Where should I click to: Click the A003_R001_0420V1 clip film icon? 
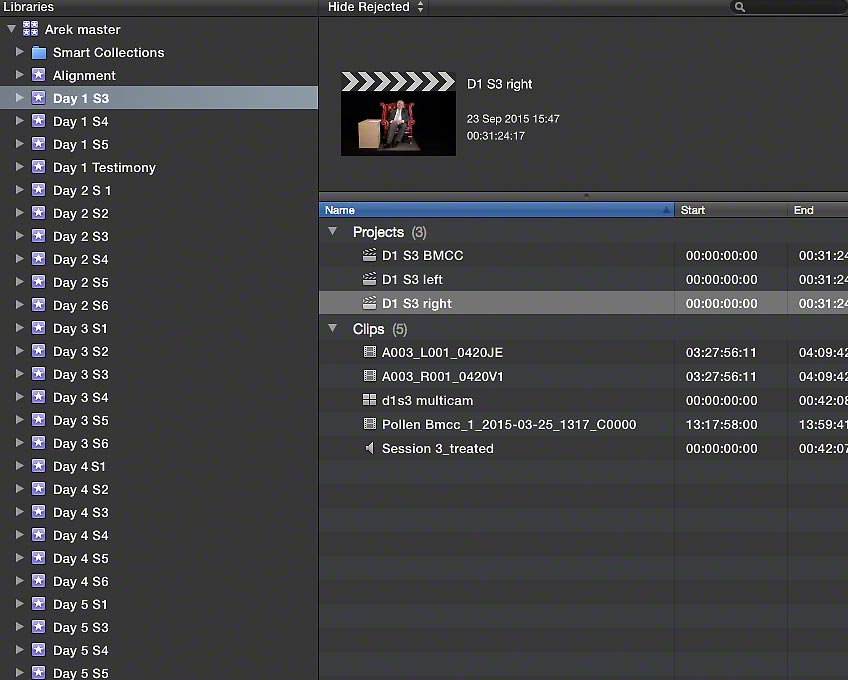tap(369, 376)
